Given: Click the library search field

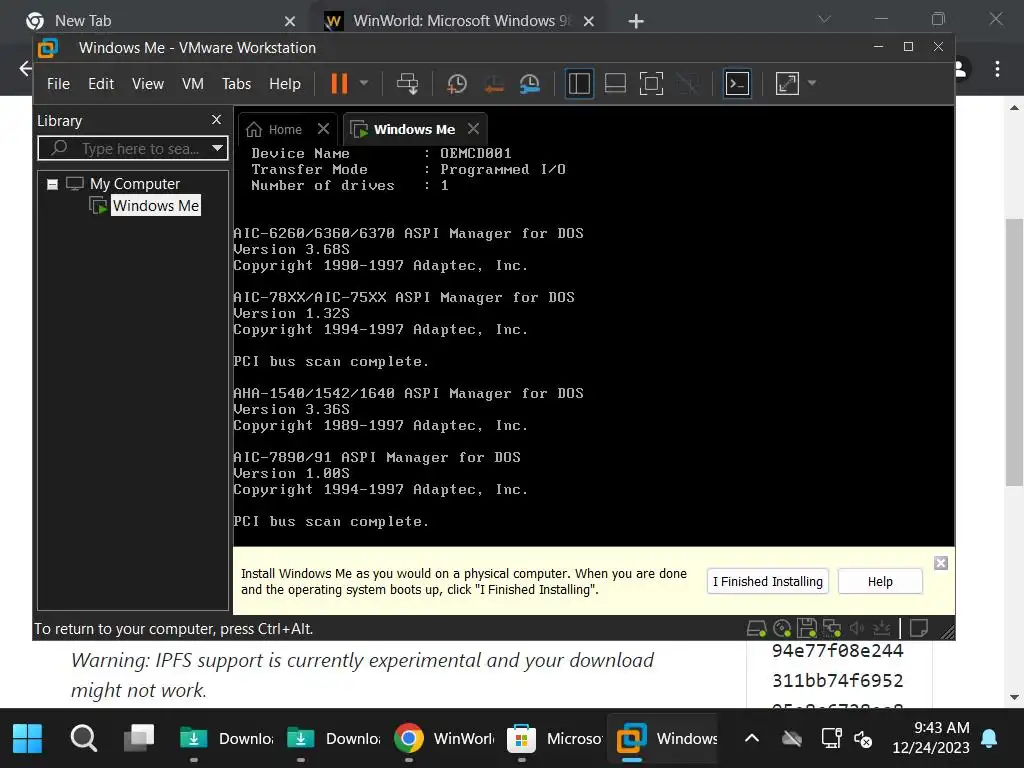Looking at the screenshot, I should pyautogui.click(x=131, y=148).
